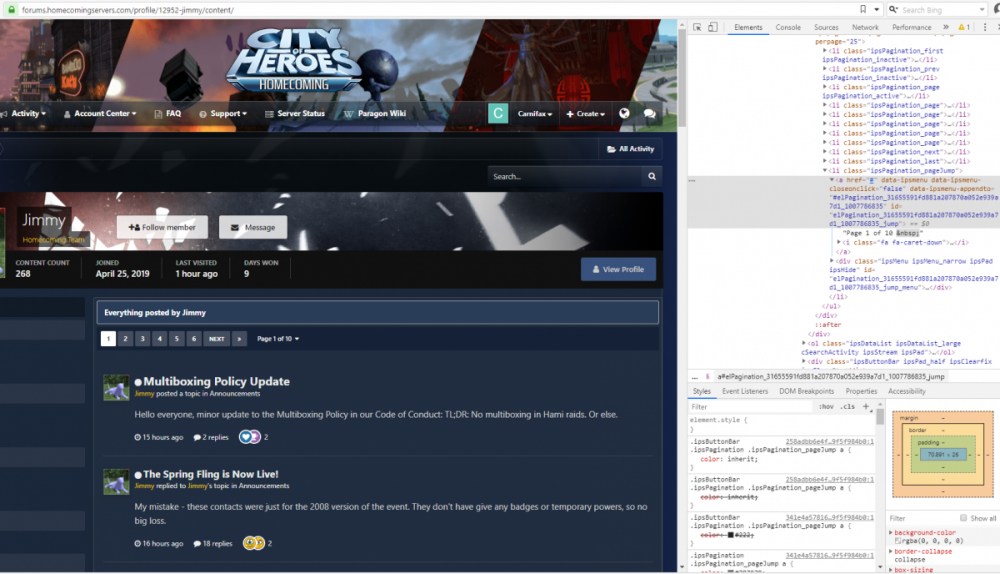Click the rgba(0, 0, 0, 0) color swatch

click(x=897, y=541)
